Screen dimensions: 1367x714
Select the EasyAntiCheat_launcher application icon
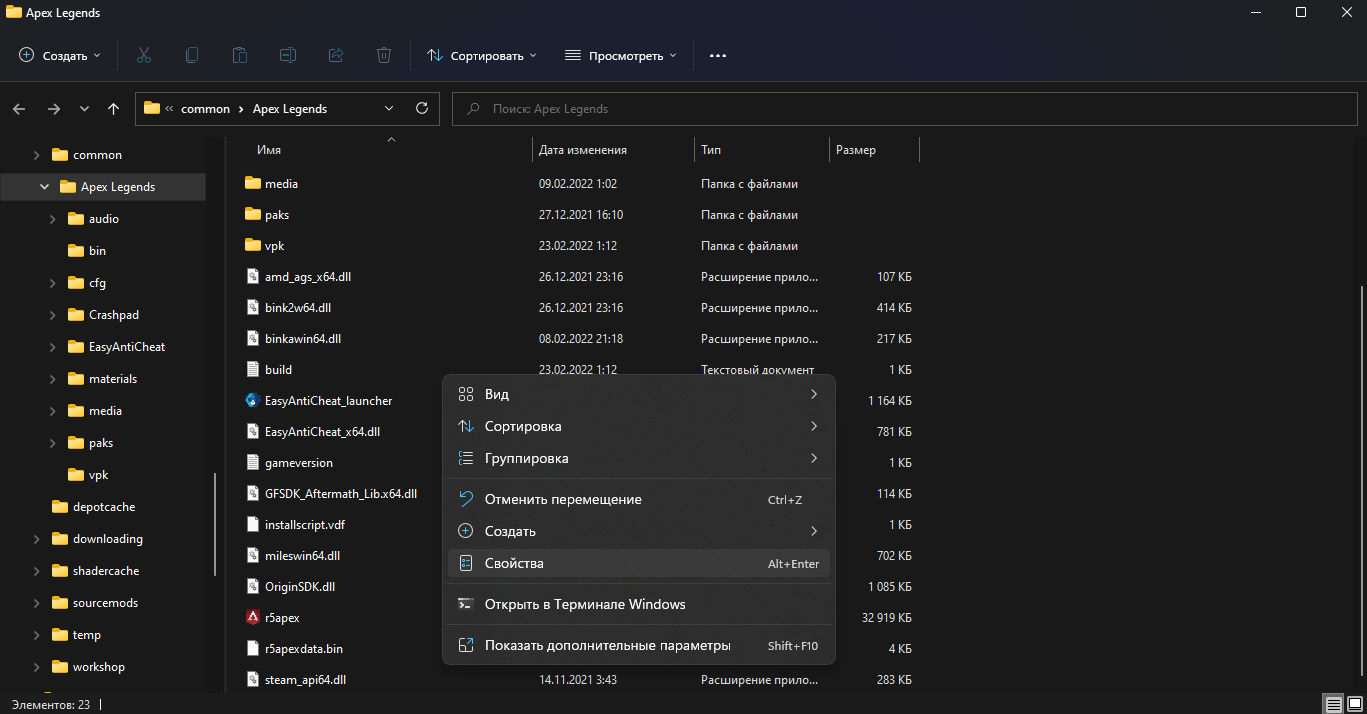pyautogui.click(x=253, y=400)
